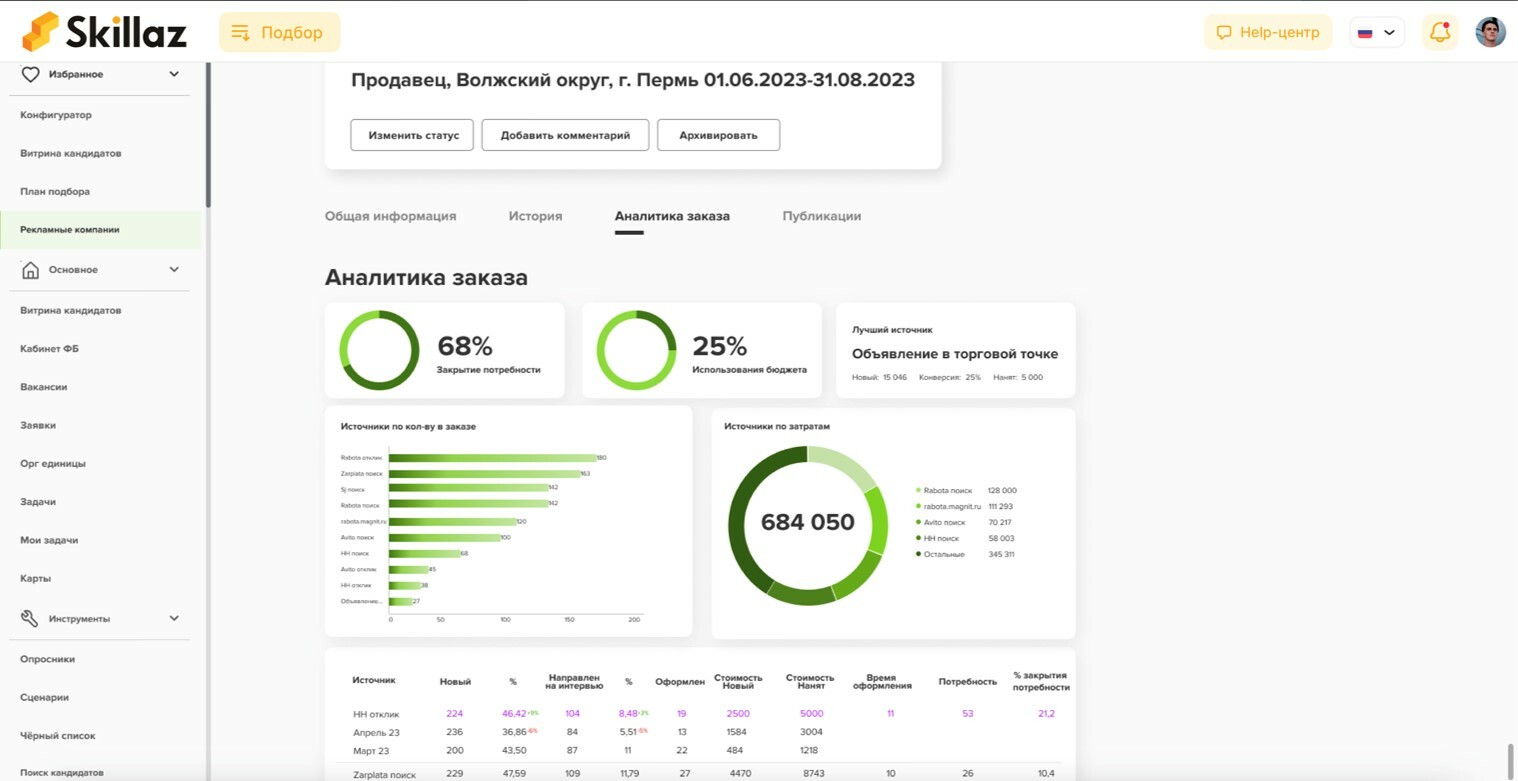Open notifications via the bell icon

pos(1440,31)
